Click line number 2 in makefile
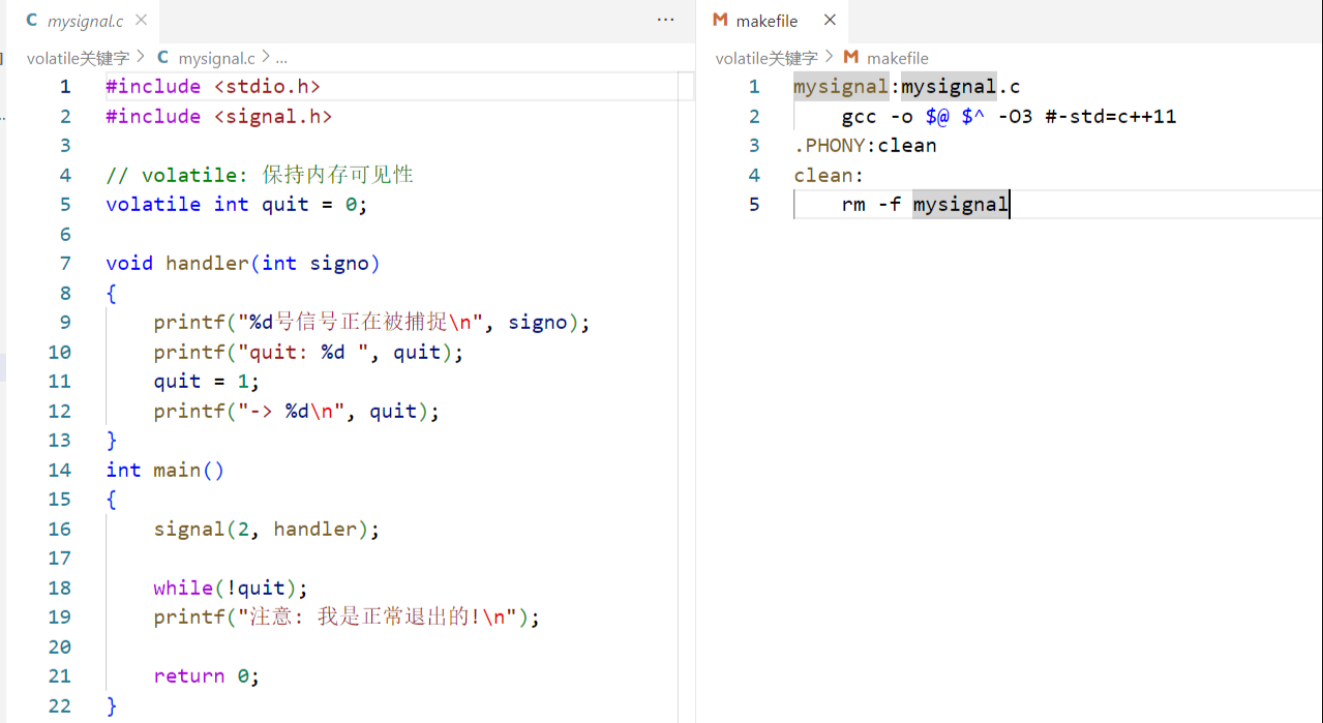Image resolution: width=1323 pixels, height=723 pixels. tap(754, 116)
